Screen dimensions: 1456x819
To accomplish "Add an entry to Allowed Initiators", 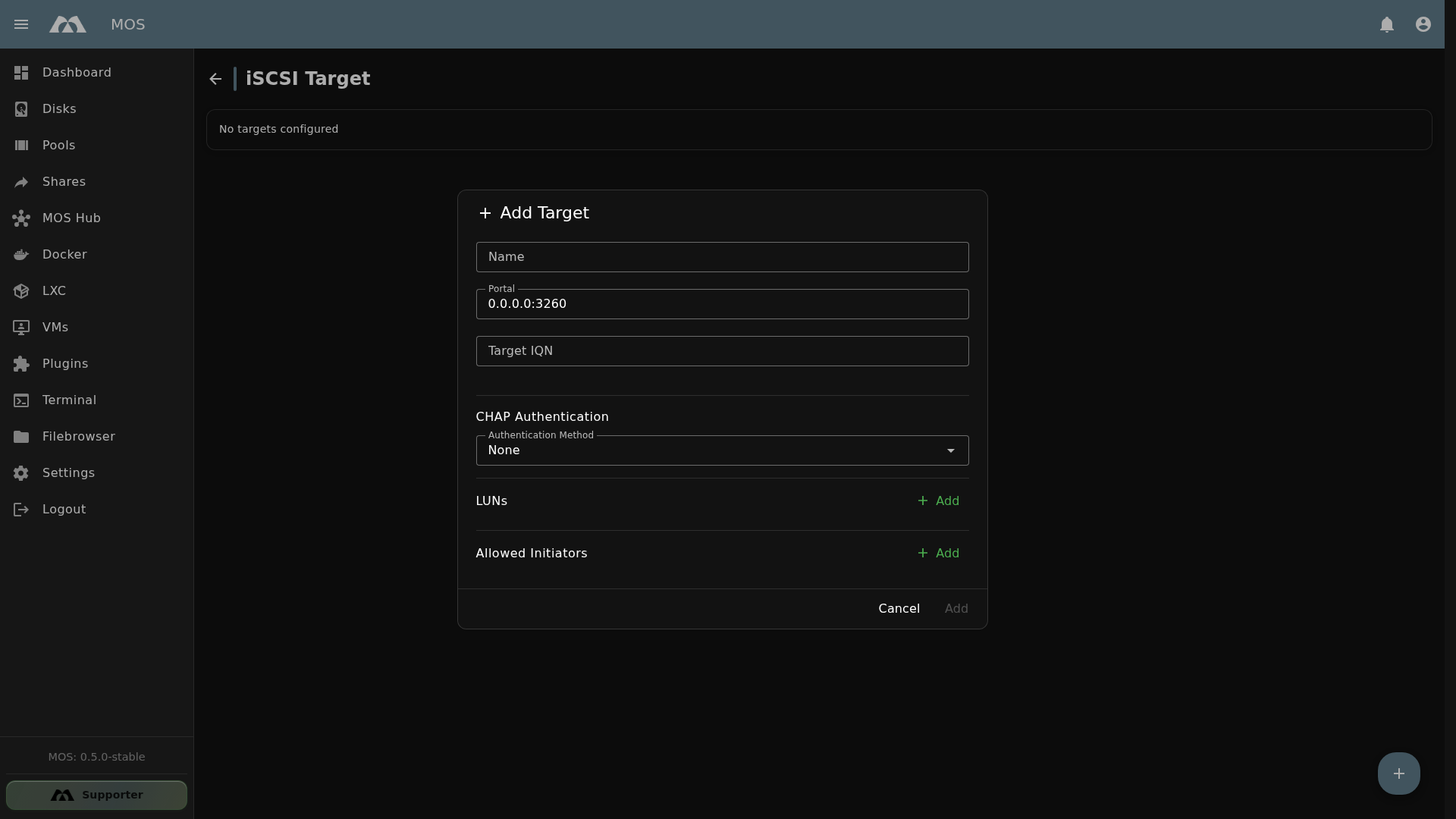I will (x=938, y=554).
